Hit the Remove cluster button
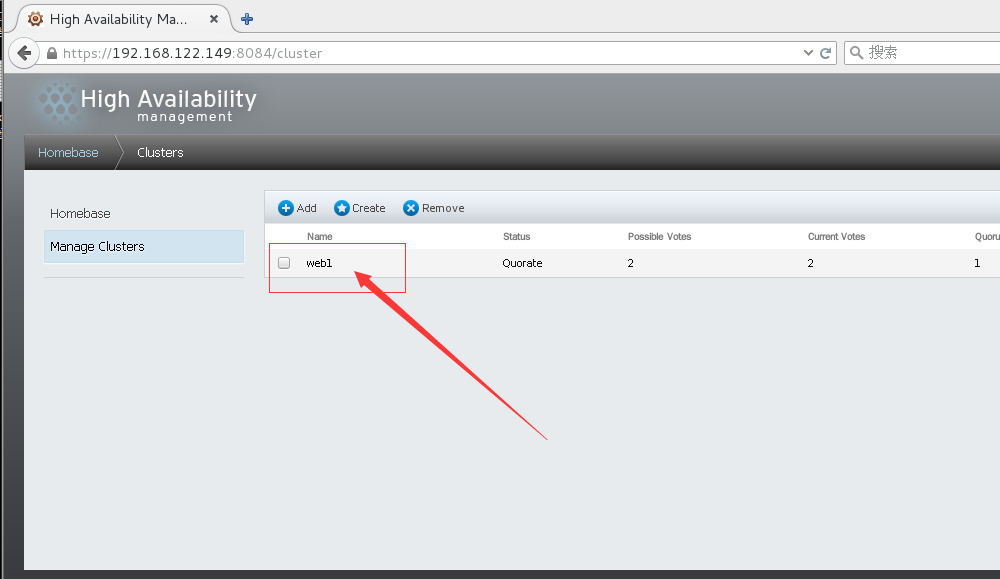1000x579 pixels. pyautogui.click(x=434, y=208)
